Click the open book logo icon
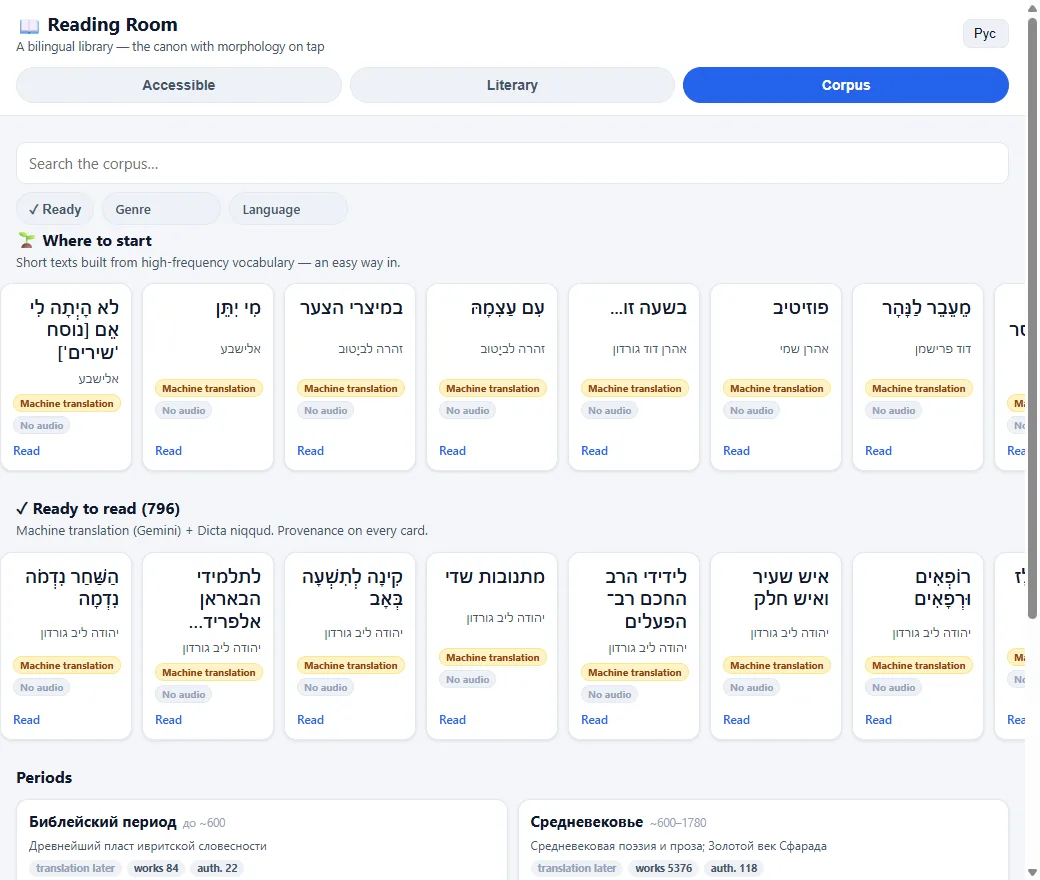 click(x=29, y=26)
